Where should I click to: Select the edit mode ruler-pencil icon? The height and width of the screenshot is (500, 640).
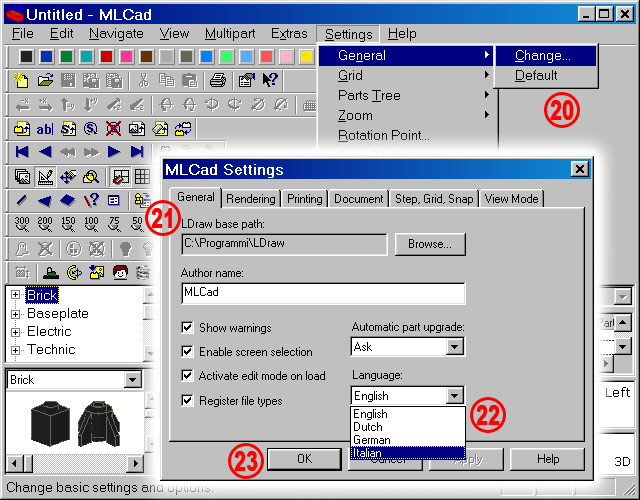45,177
